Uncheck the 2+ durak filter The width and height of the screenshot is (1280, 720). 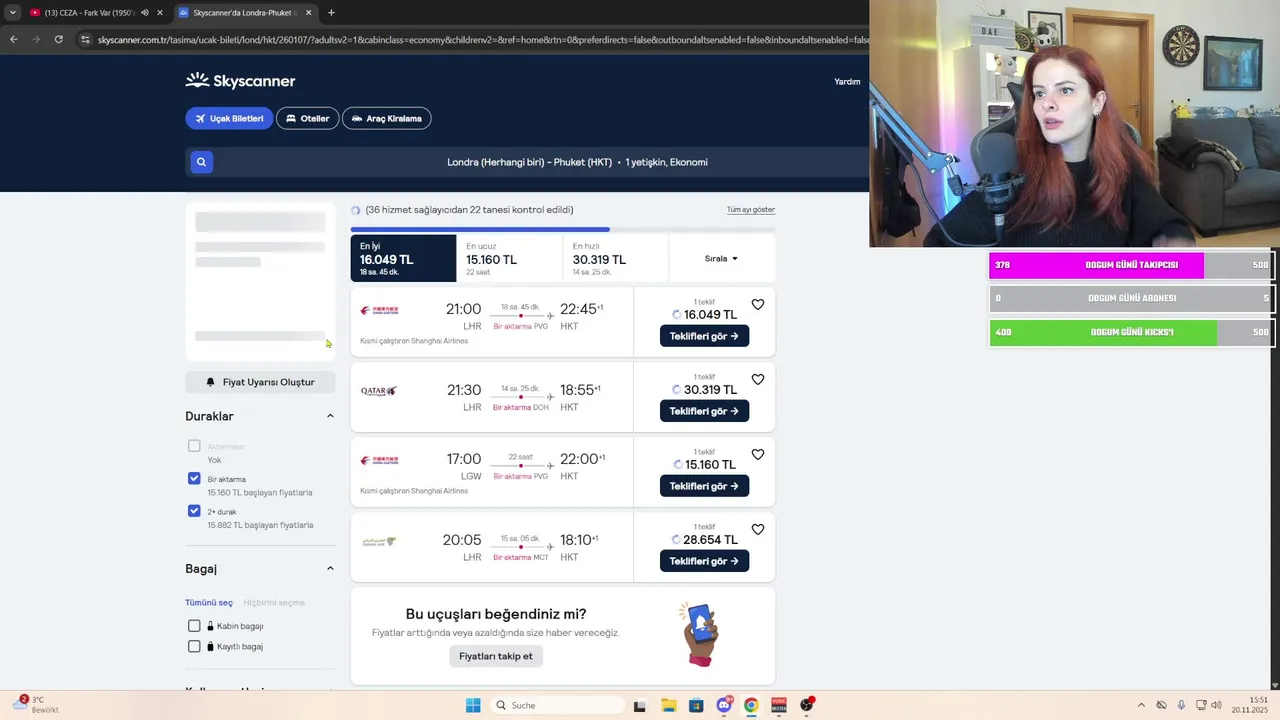pyautogui.click(x=194, y=511)
